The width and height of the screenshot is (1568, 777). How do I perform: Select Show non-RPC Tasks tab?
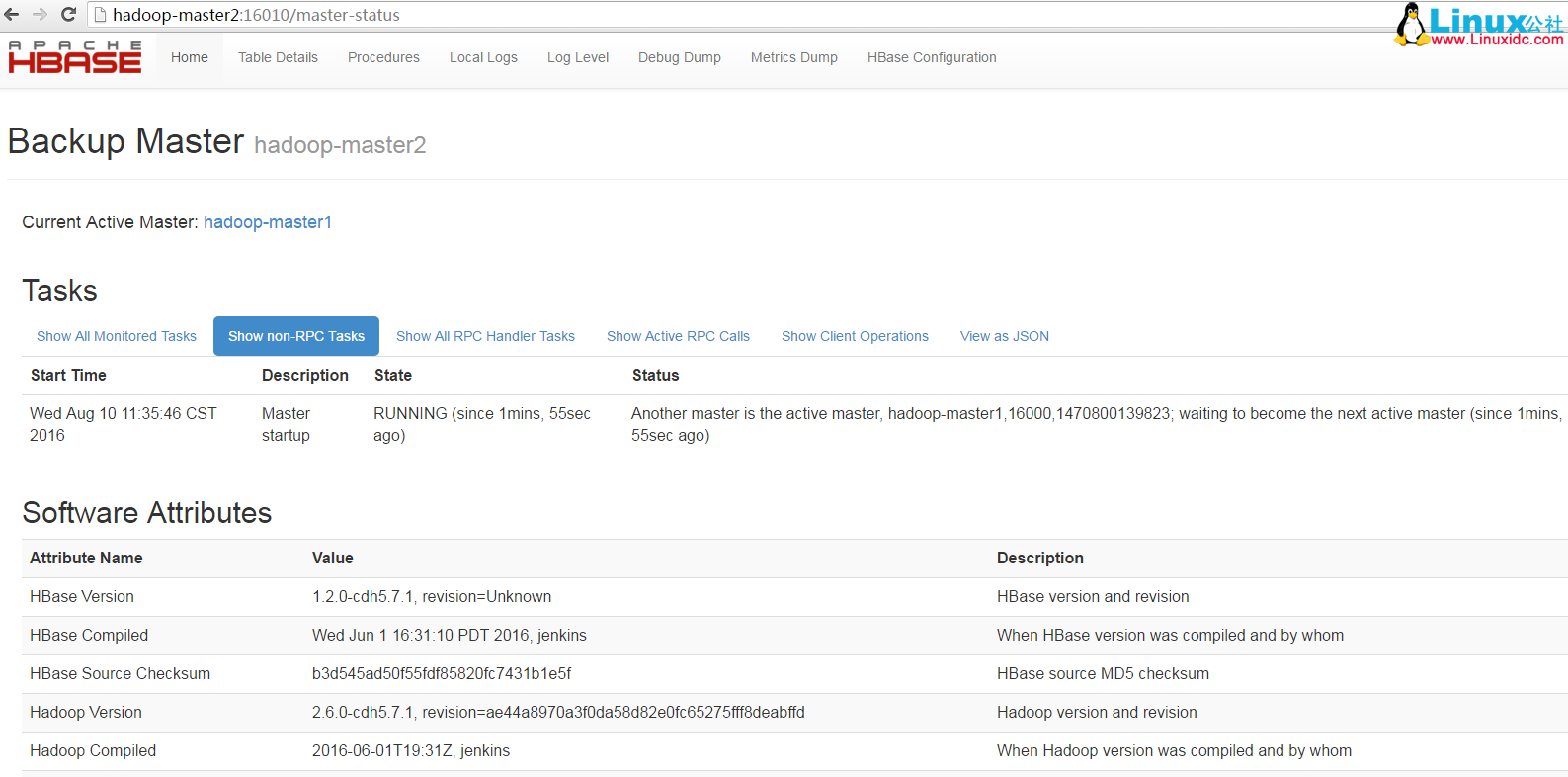pyautogui.click(x=296, y=336)
